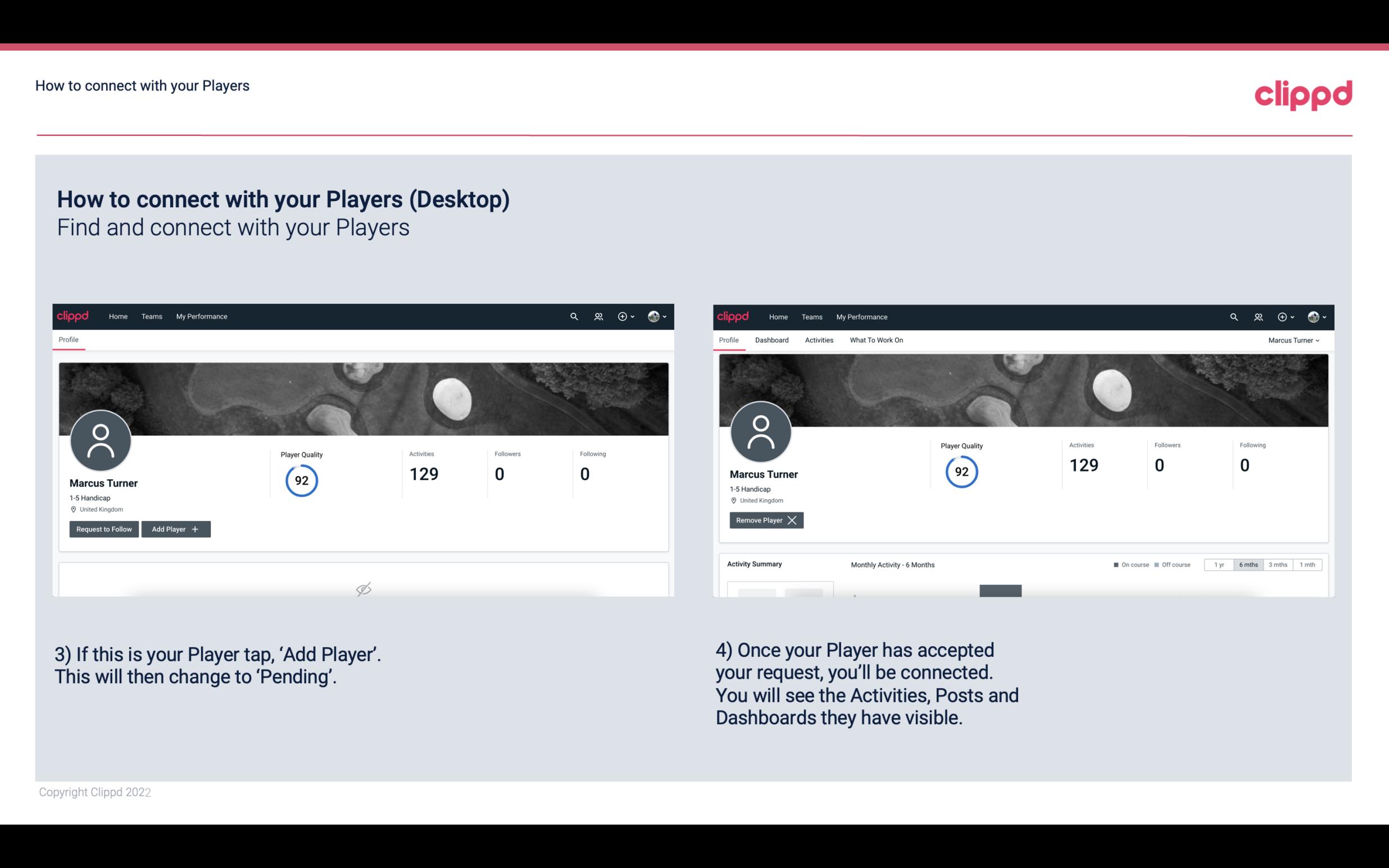Click the 'What To On' tab

coord(875,340)
